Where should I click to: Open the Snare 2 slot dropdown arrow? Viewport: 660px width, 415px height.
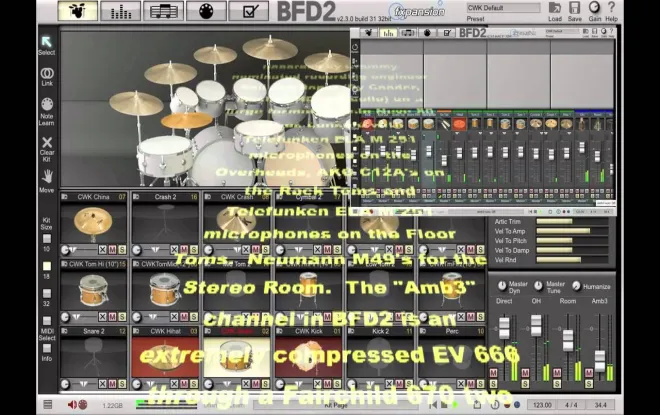pyautogui.click(x=84, y=384)
